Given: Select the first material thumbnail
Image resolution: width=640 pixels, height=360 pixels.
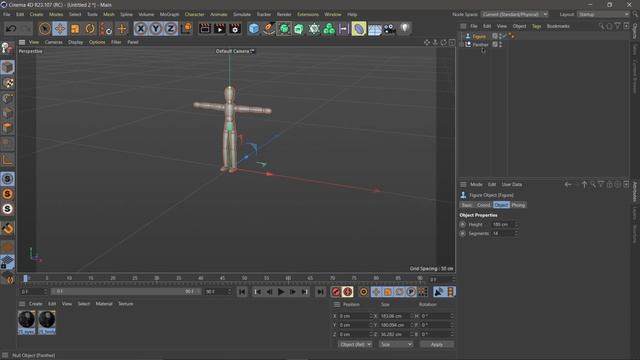Looking at the screenshot, I should 27,322.
